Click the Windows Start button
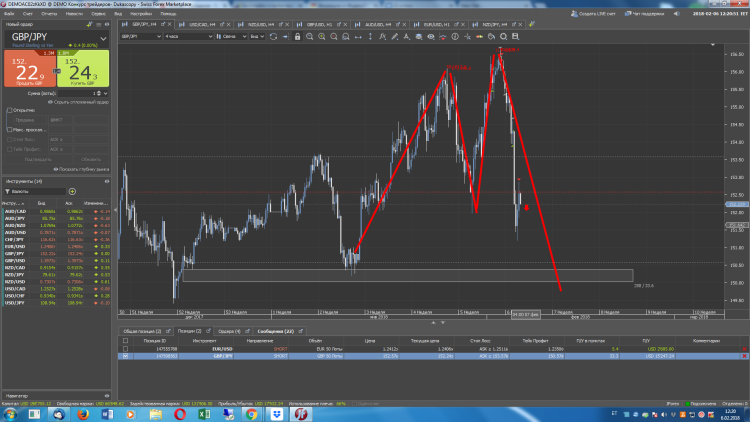The width and height of the screenshot is (750, 422). tap(10, 414)
